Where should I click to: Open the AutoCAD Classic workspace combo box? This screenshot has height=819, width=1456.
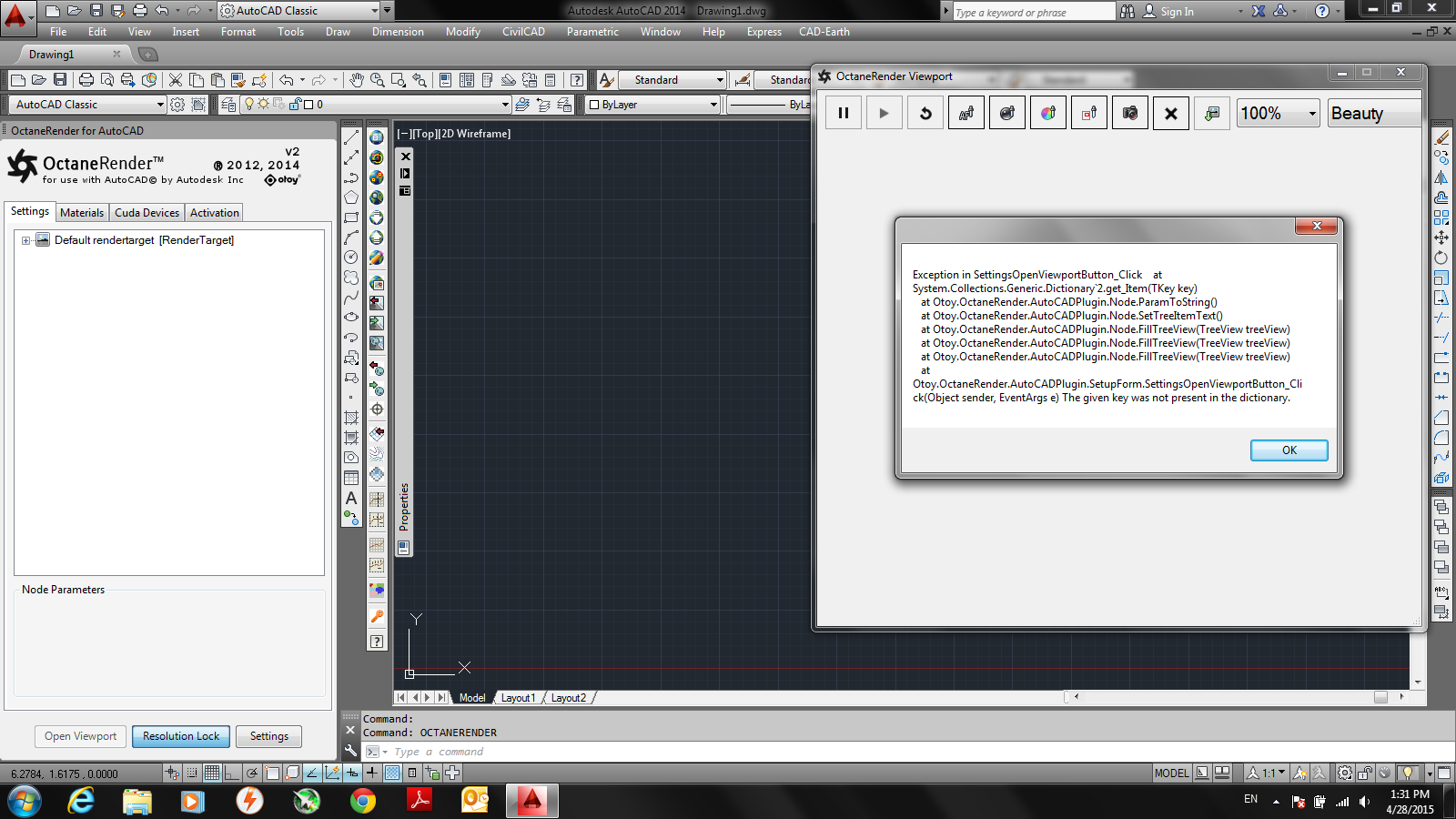pos(88,105)
